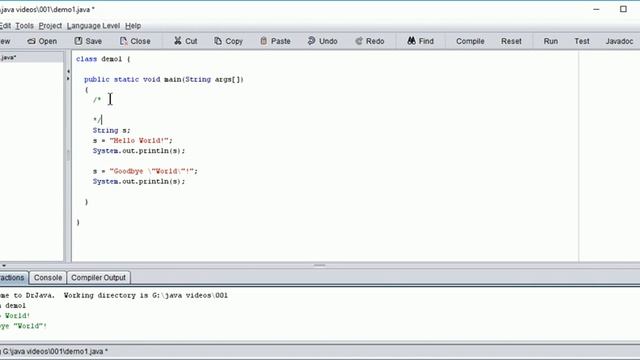Viewport: 640px width, 360px height.
Task: Click the Open folder icon
Action: pos(31,41)
